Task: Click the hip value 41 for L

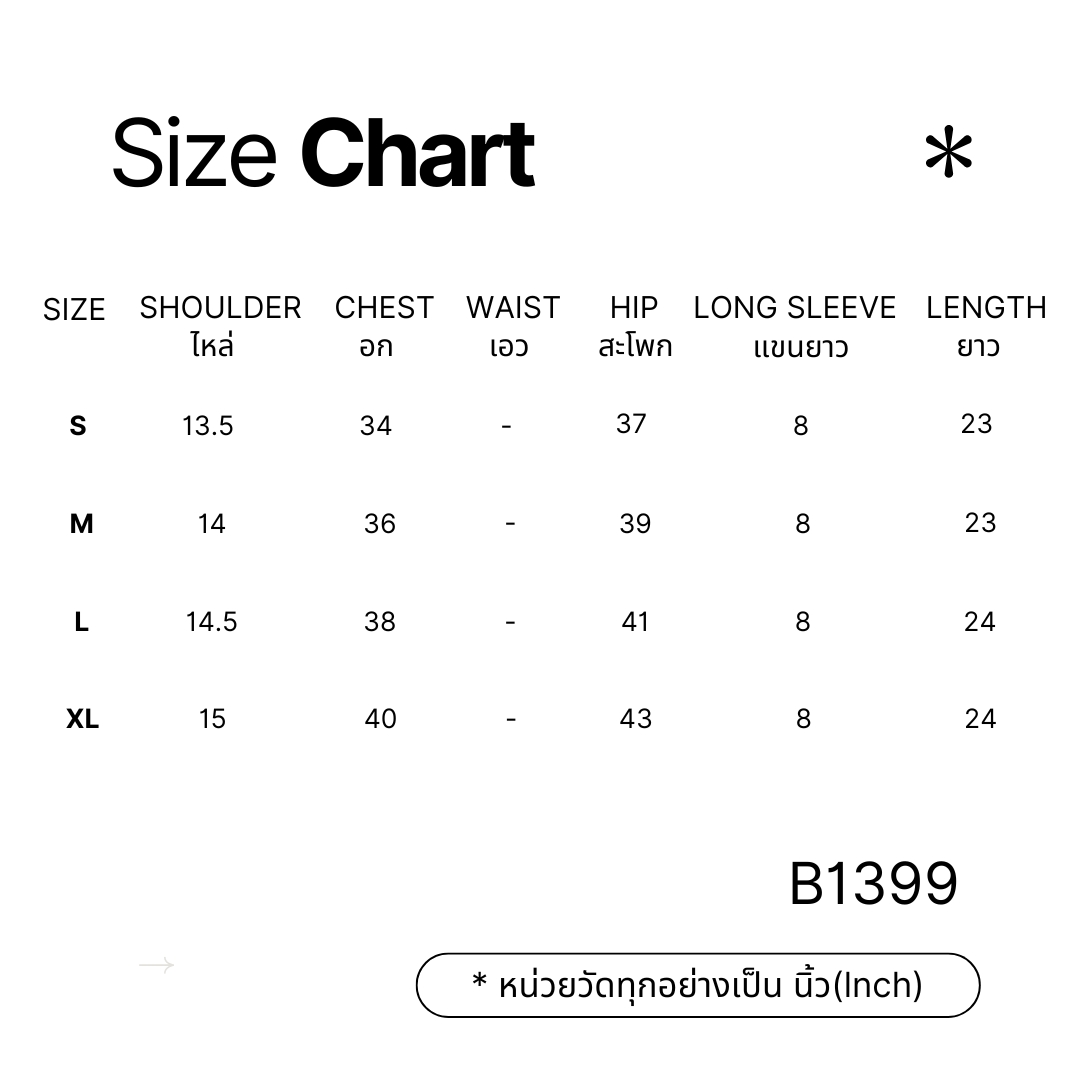Action: [x=635, y=622]
